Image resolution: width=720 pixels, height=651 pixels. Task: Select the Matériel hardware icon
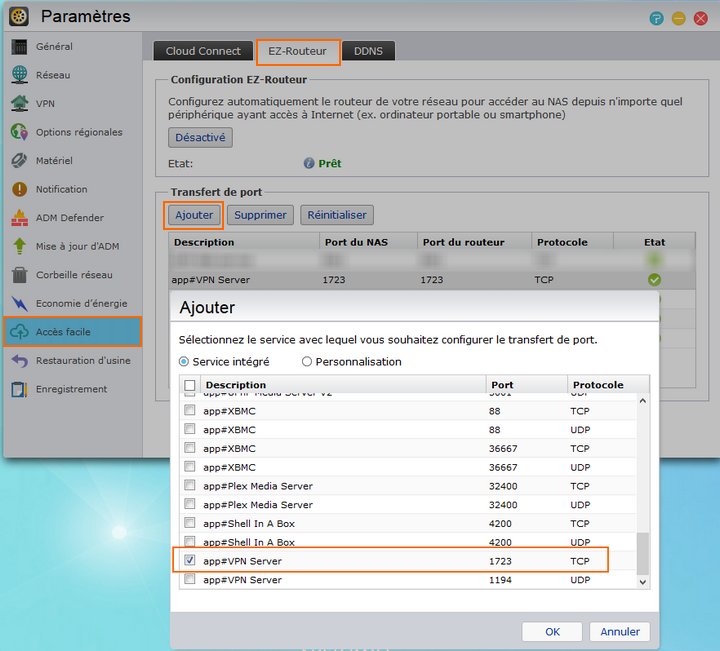coord(19,161)
